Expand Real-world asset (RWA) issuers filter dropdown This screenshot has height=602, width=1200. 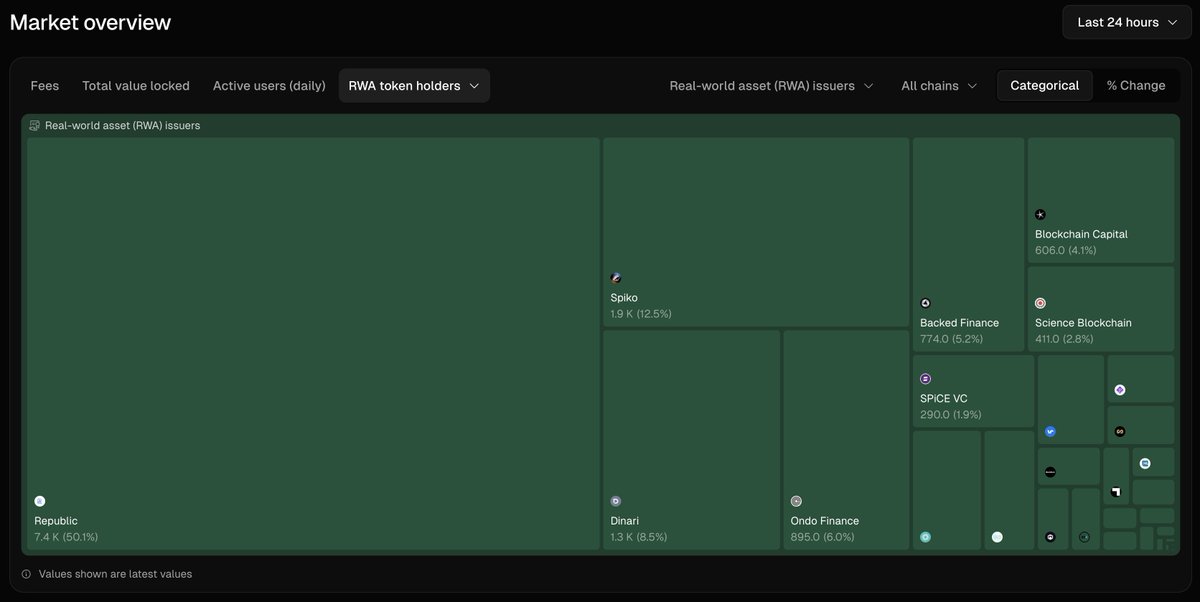(771, 86)
